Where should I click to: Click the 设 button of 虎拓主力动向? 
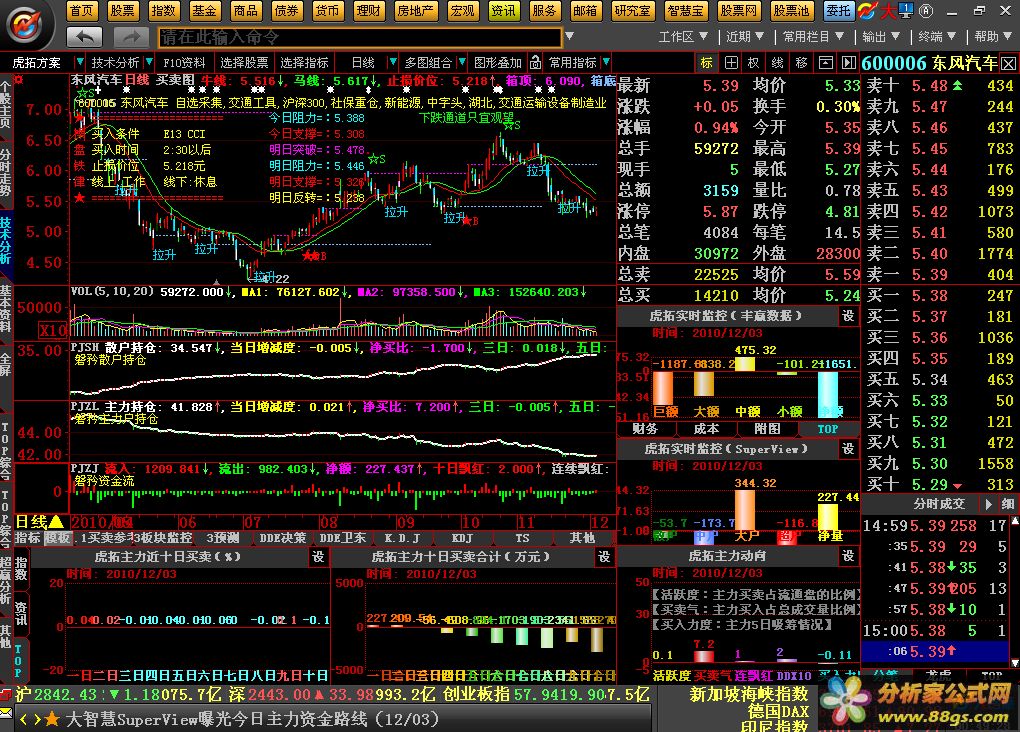point(848,556)
